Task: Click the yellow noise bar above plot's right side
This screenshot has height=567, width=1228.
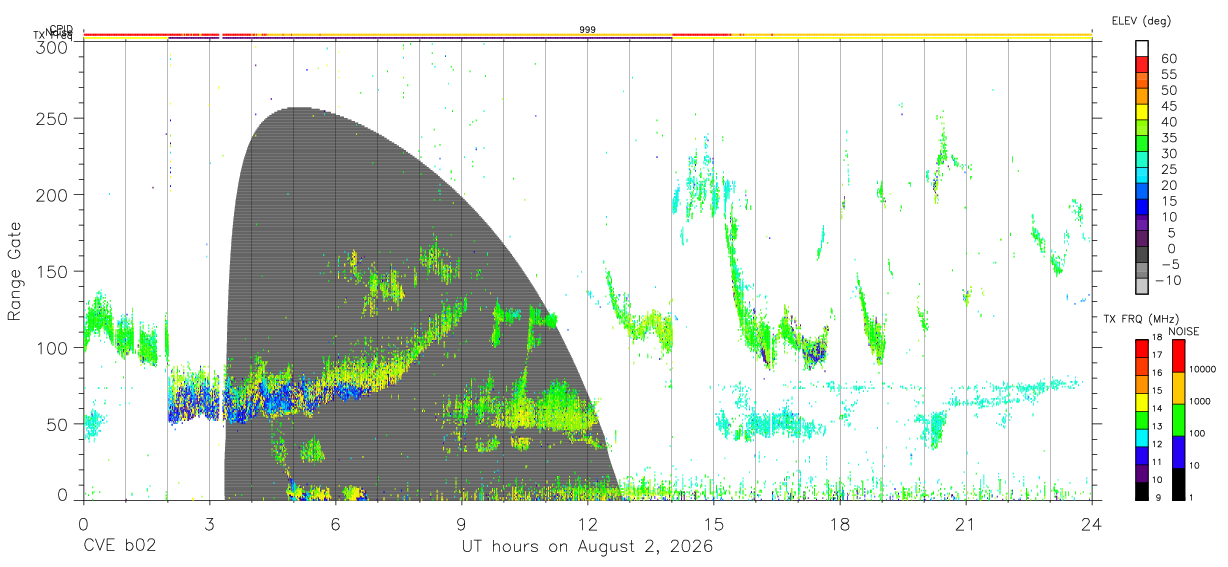Action: click(x=910, y=35)
